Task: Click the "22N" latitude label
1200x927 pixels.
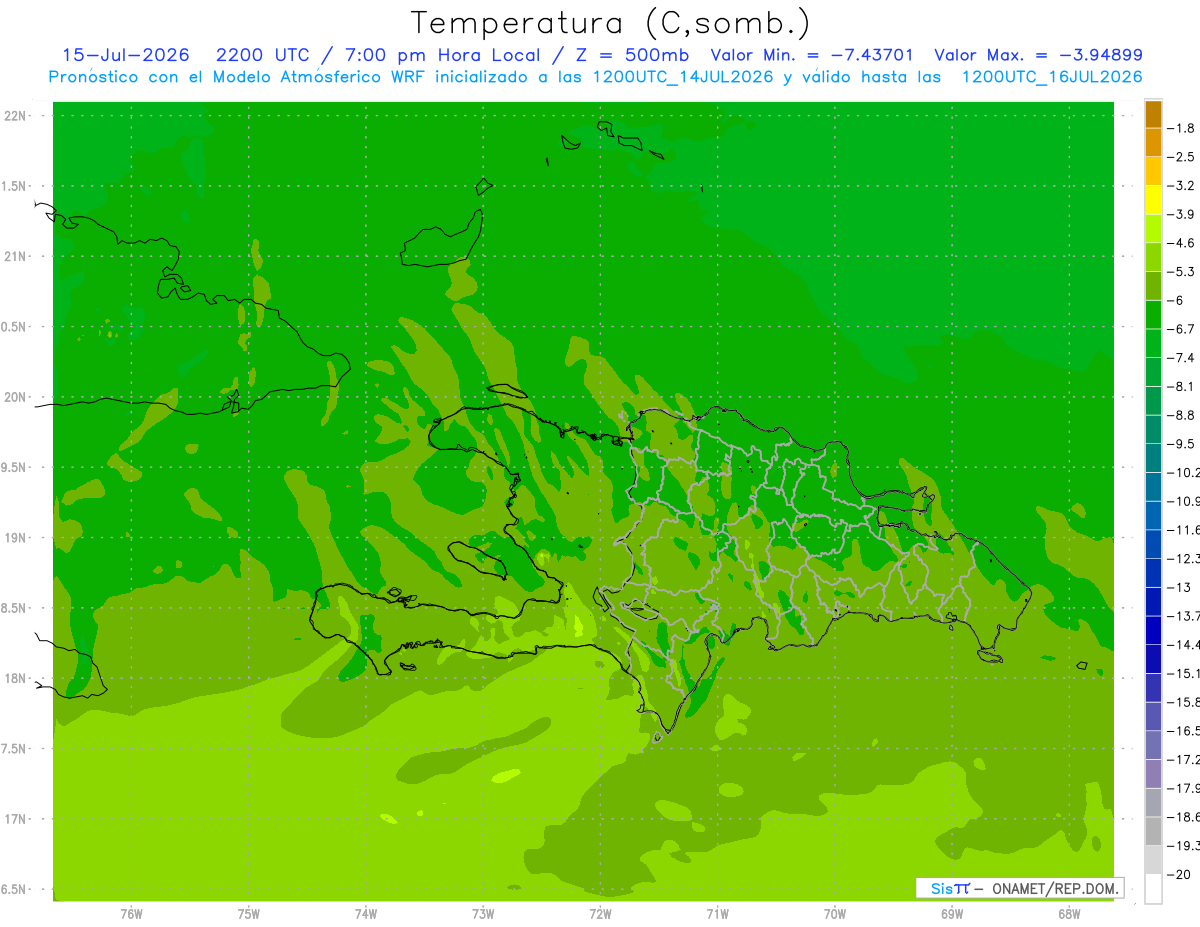Action: (15, 116)
